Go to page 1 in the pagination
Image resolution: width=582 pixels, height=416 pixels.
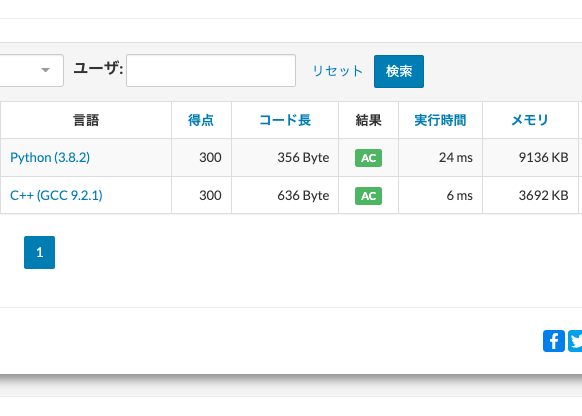pos(39,252)
